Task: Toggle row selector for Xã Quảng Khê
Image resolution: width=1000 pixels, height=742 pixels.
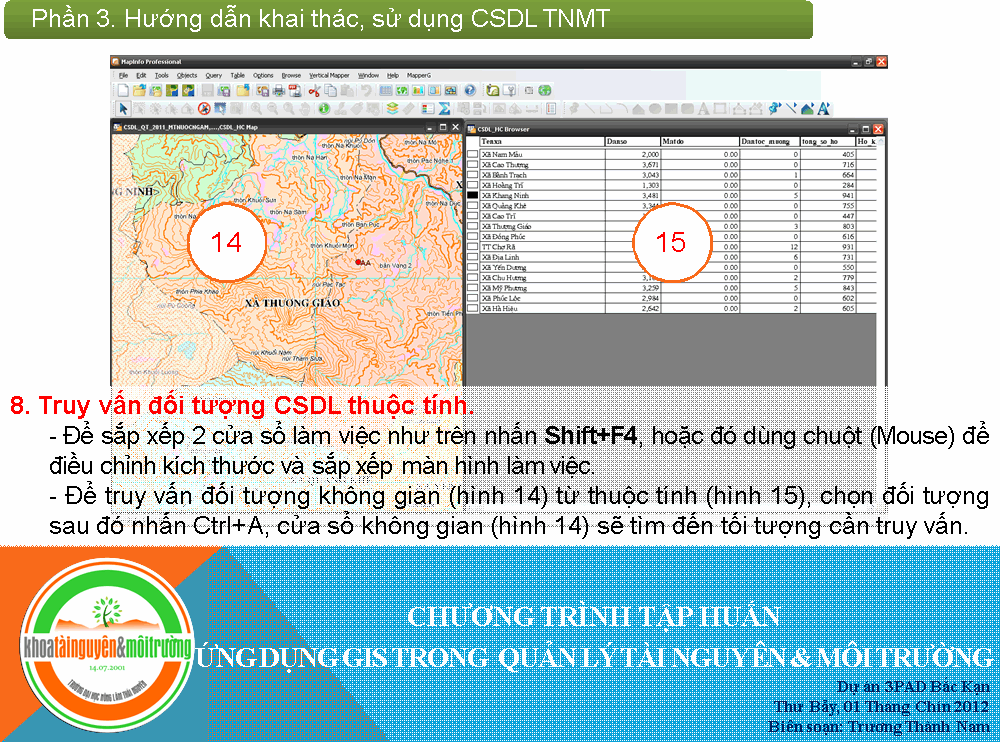Action: click(473, 205)
